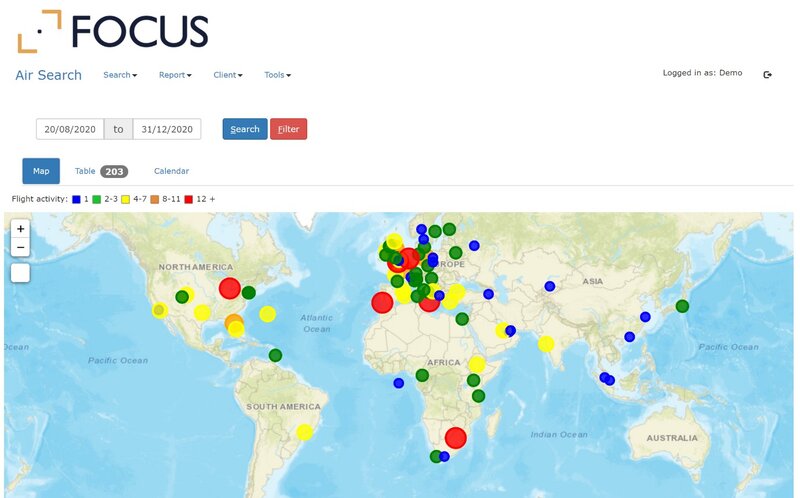The image size is (800, 498).
Task: Click the 203 results badge
Action: click(x=114, y=171)
